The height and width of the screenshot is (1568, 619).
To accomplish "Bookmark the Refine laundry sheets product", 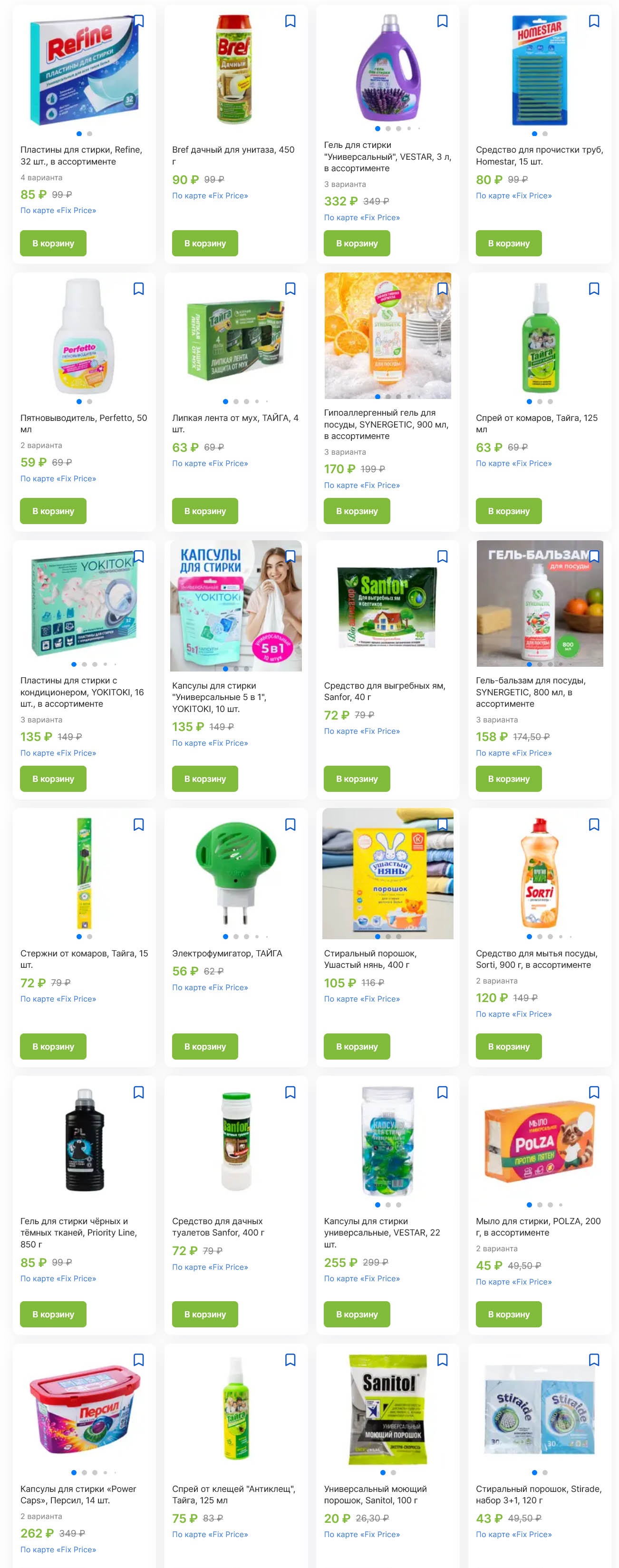I will tap(139, 21).
